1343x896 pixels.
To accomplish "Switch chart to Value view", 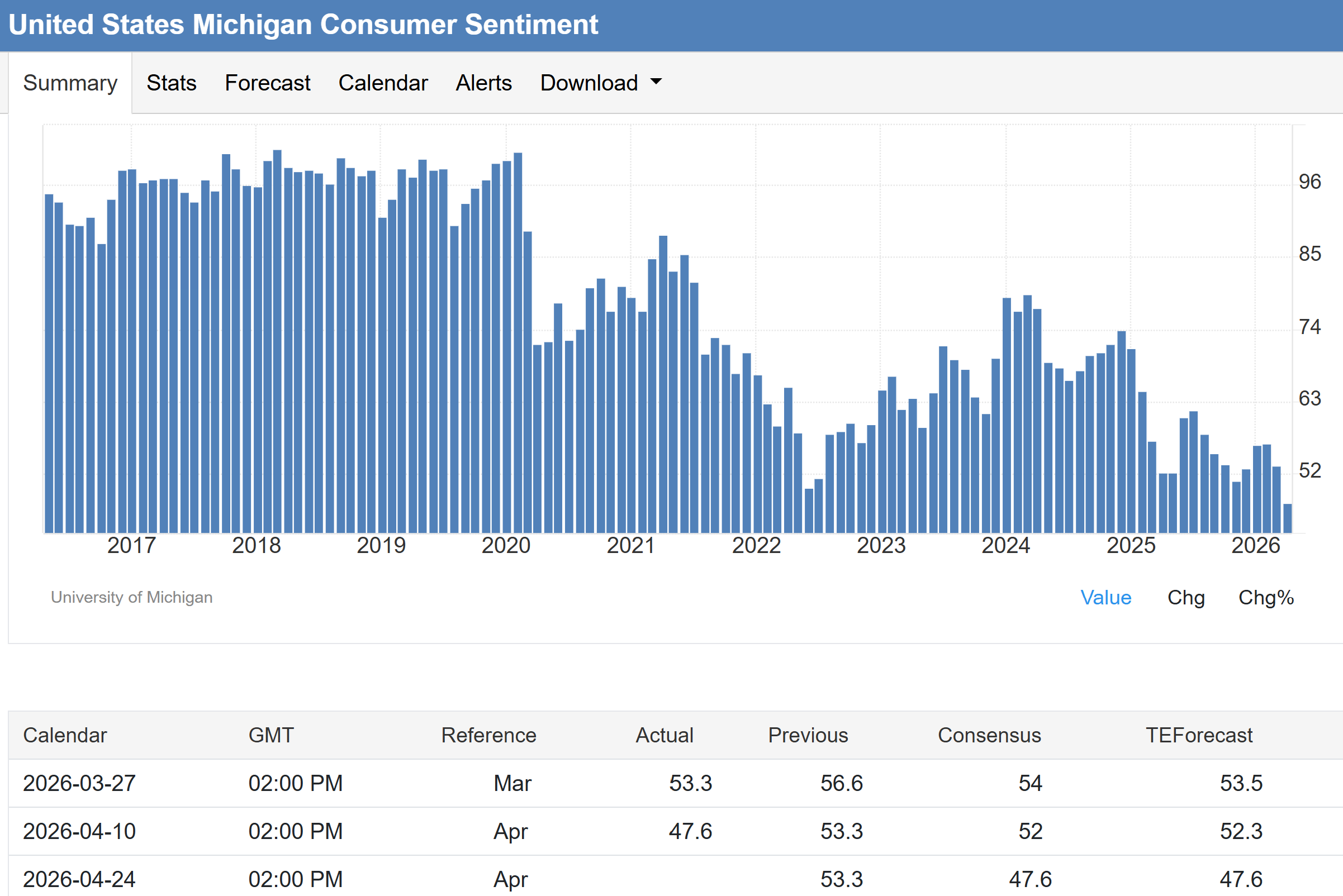I will (1105, 597).
